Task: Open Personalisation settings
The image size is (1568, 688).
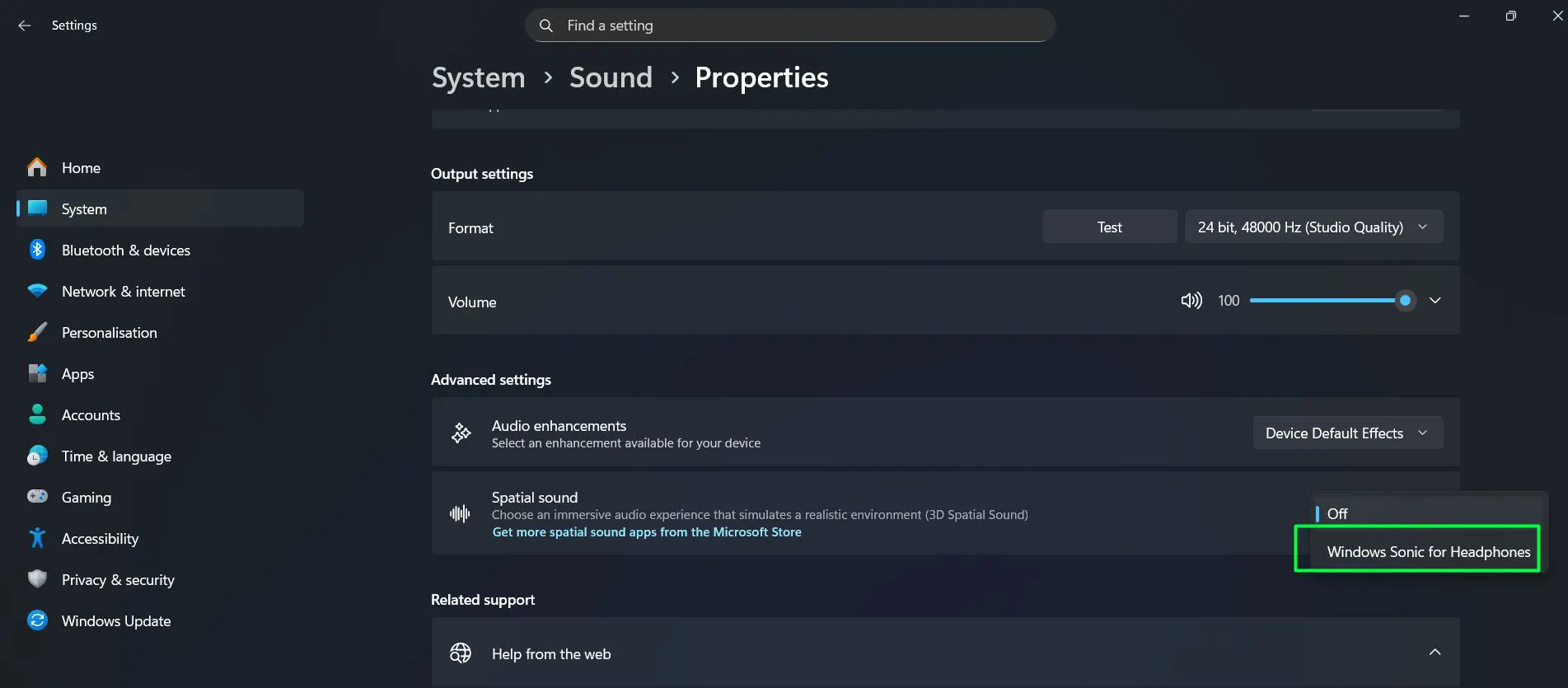Action: tap(160, 332)
